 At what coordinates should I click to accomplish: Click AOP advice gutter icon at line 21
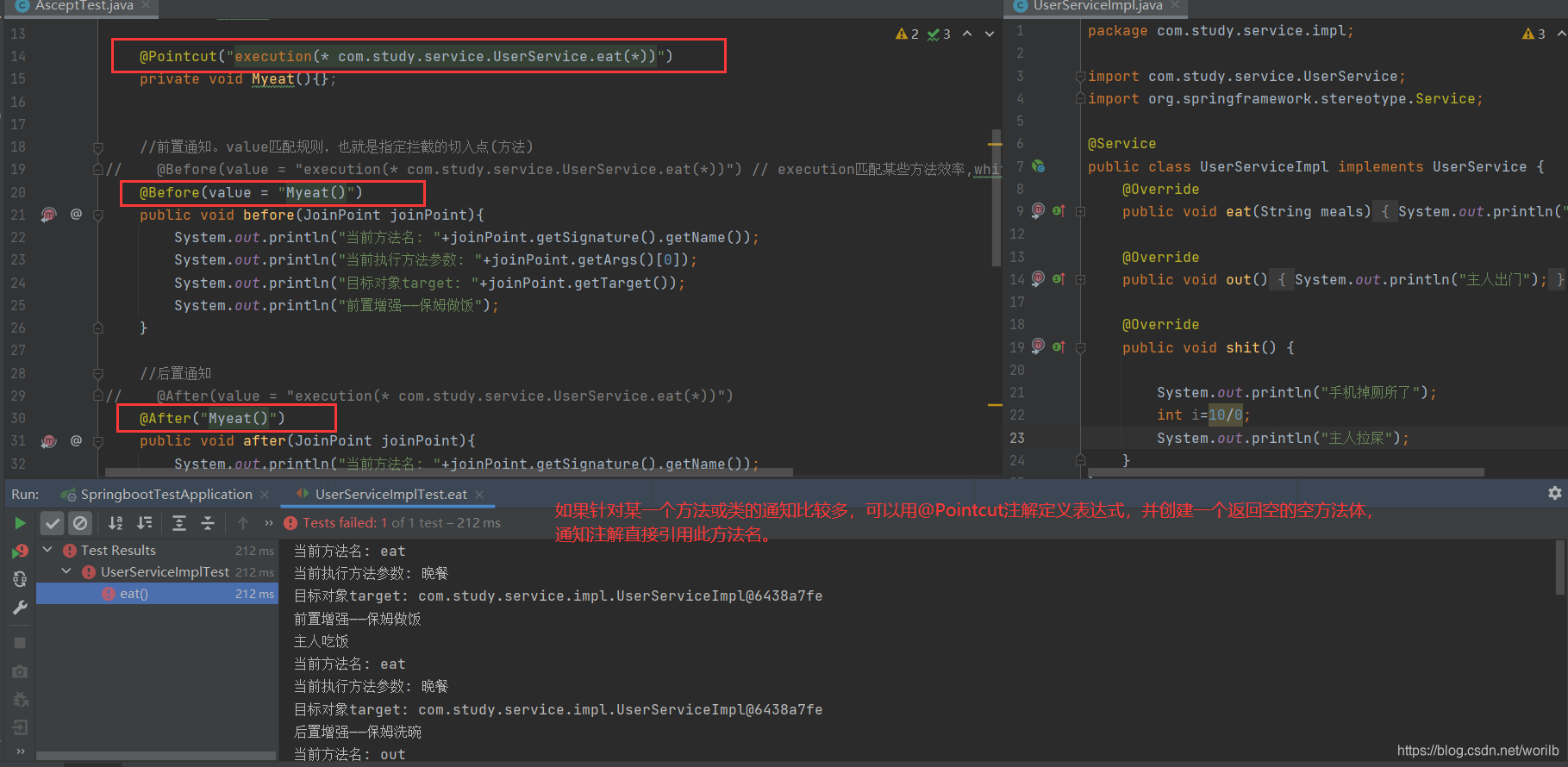[x=49, y=214]
